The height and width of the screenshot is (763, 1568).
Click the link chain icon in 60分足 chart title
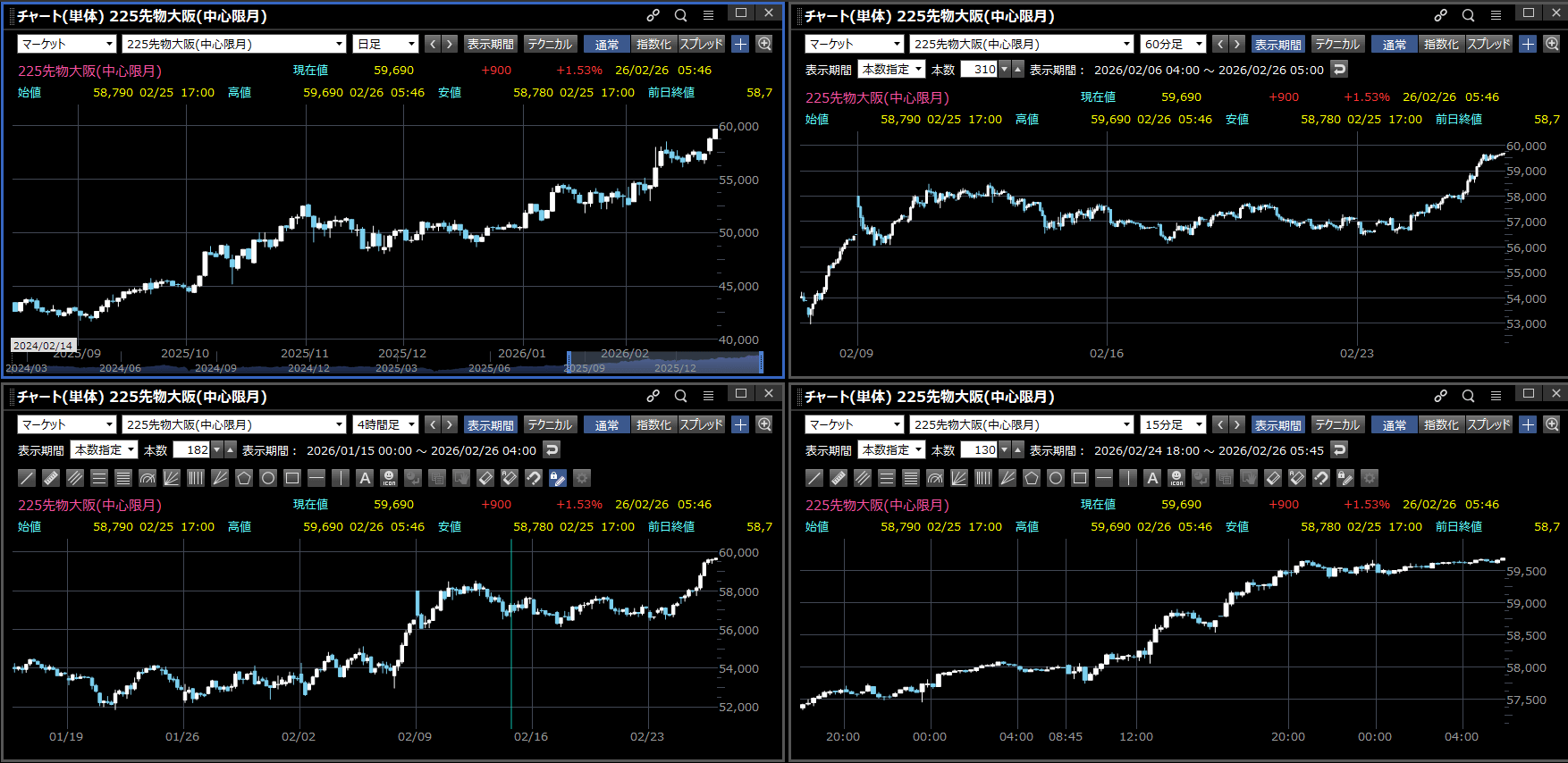[1440, 15]
